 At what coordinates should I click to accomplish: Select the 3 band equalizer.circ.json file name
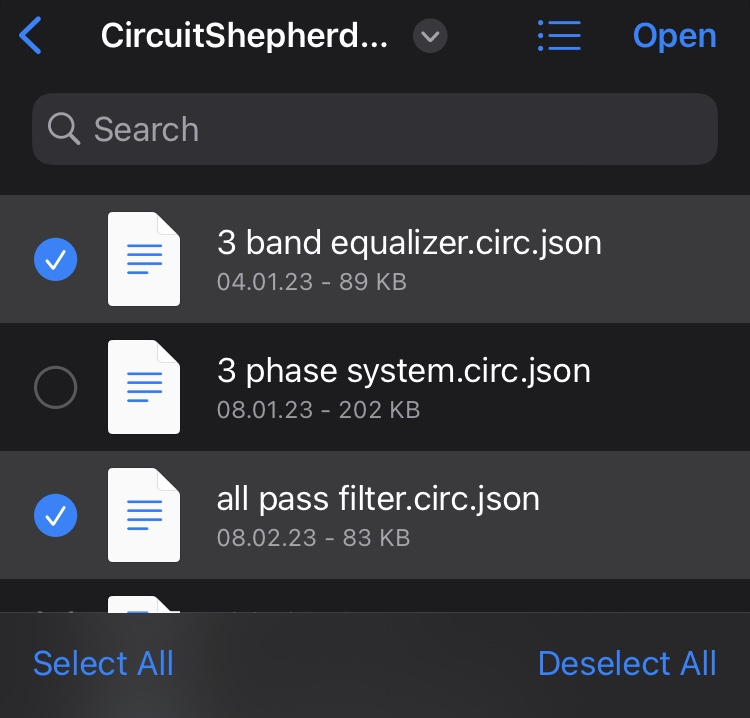(x=409, y=243)
